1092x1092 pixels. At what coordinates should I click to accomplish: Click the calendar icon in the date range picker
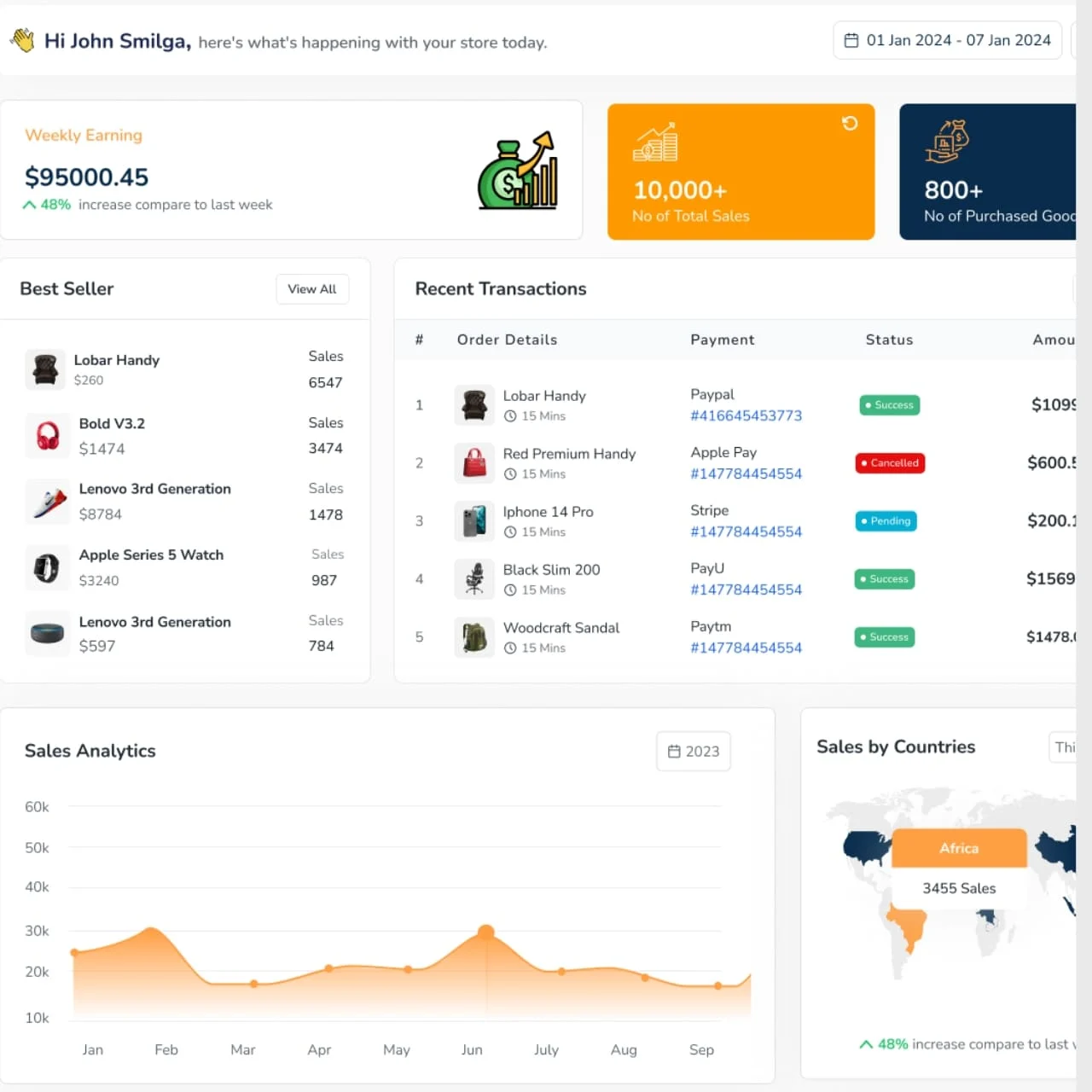(852, 40)
